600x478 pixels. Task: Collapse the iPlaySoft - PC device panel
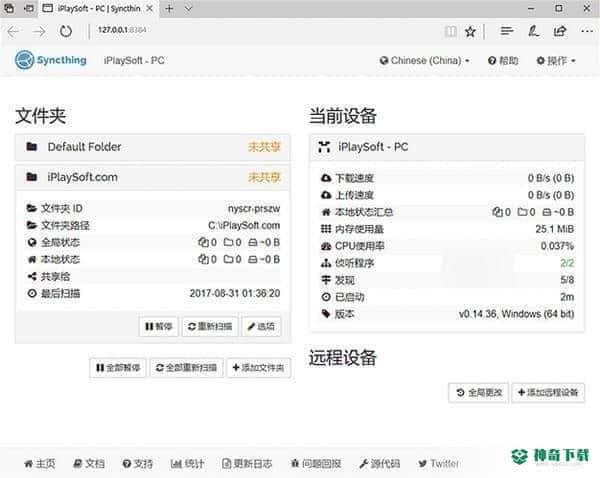447,147
